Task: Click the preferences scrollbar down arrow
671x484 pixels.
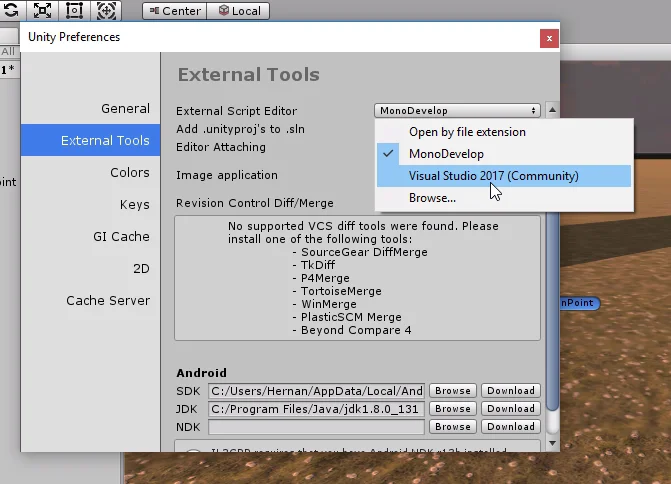Action: (552, 443)
